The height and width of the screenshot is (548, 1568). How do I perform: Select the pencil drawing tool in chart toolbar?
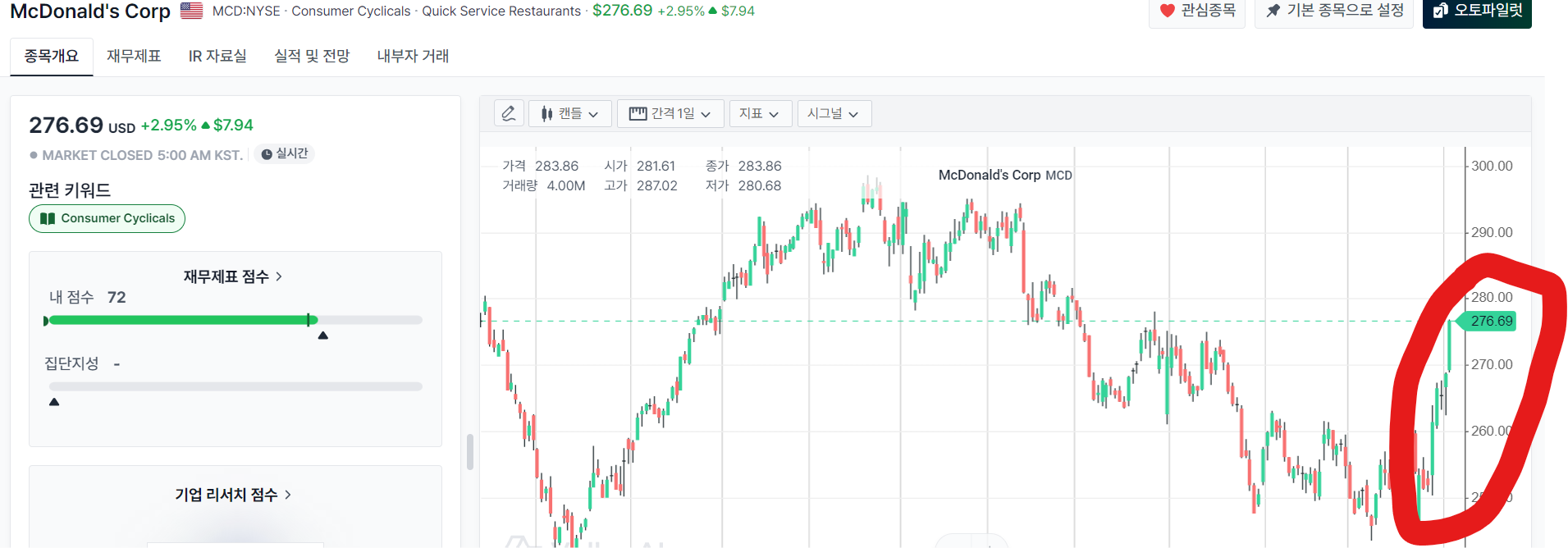509,113
